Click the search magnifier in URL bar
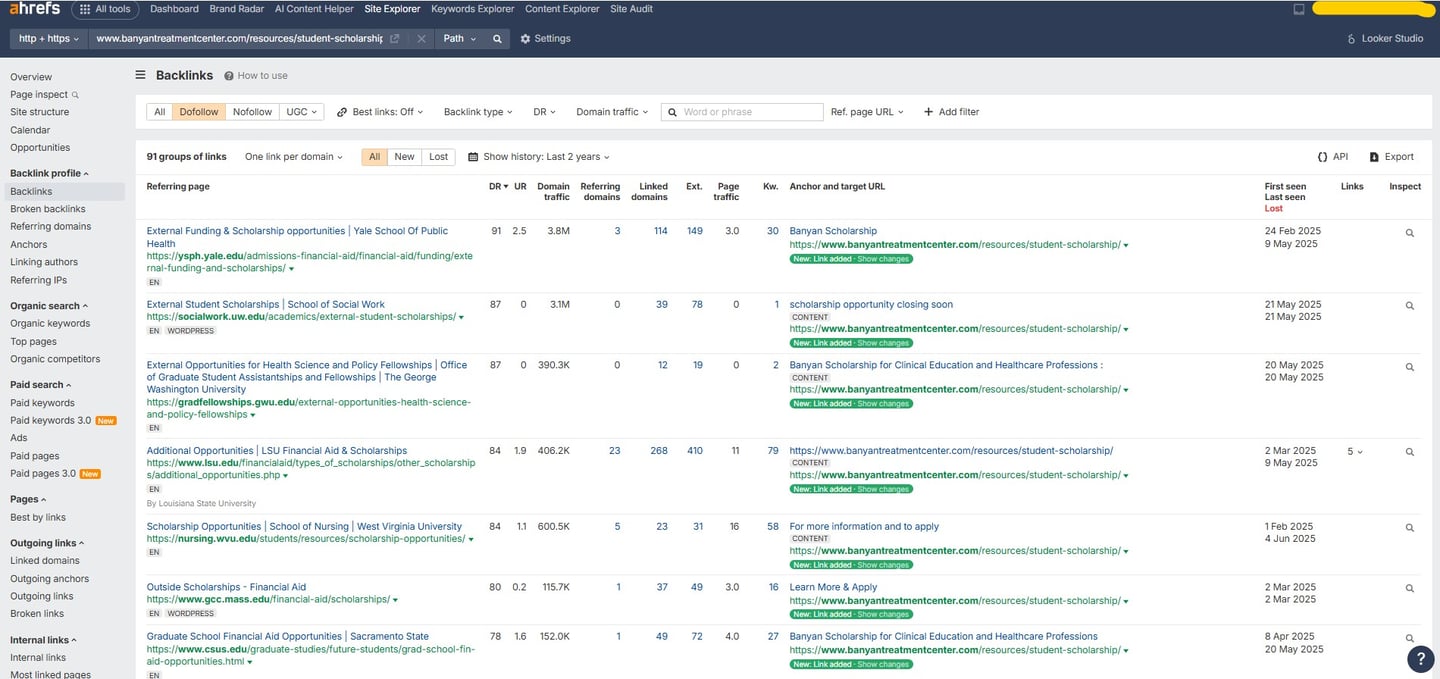Image resolution: width=1440 pixels, height=679 pixels. [497, 39]
